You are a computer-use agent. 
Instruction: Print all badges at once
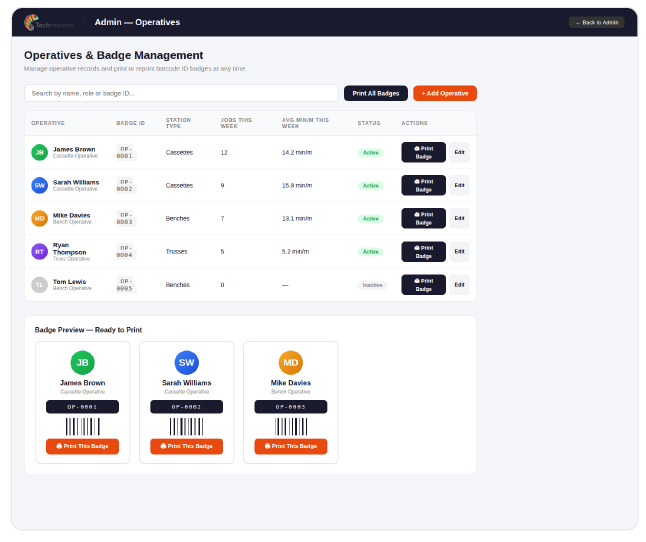point(376,93)
